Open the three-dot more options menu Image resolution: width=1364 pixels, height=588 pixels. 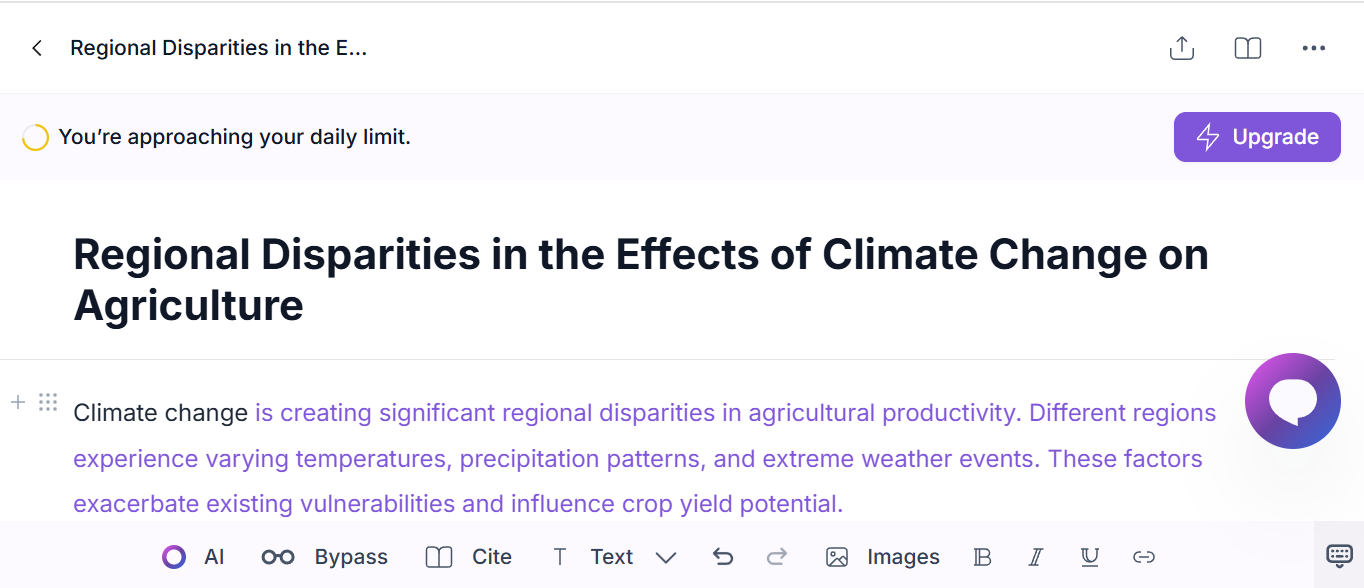pyautogui.click(x=1314, y=48)
